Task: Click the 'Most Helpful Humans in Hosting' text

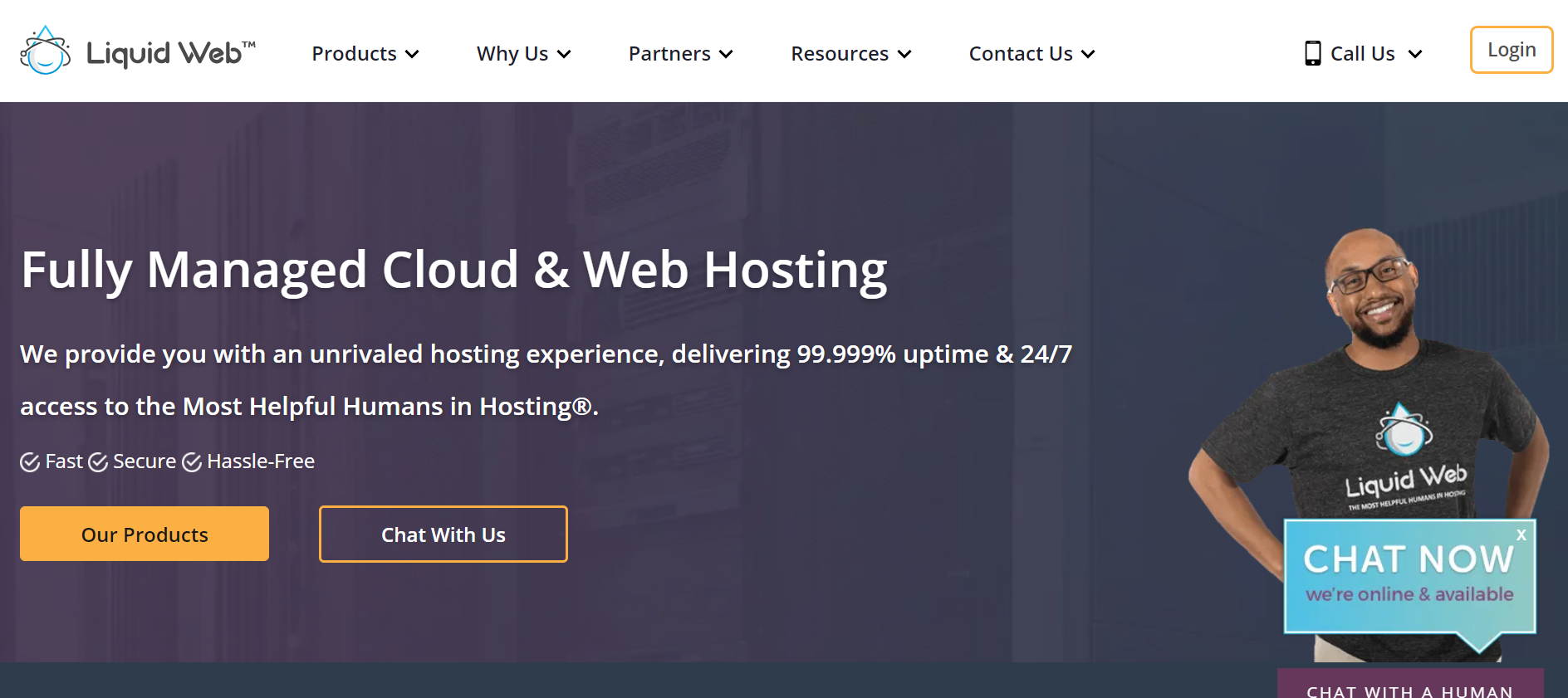Action: coord(377,407)
